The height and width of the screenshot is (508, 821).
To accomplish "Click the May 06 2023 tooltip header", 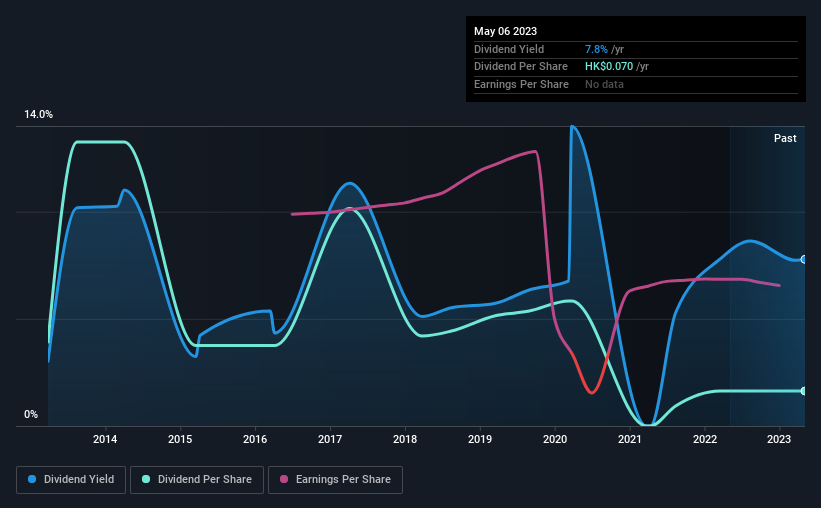I will coord(505,31).
